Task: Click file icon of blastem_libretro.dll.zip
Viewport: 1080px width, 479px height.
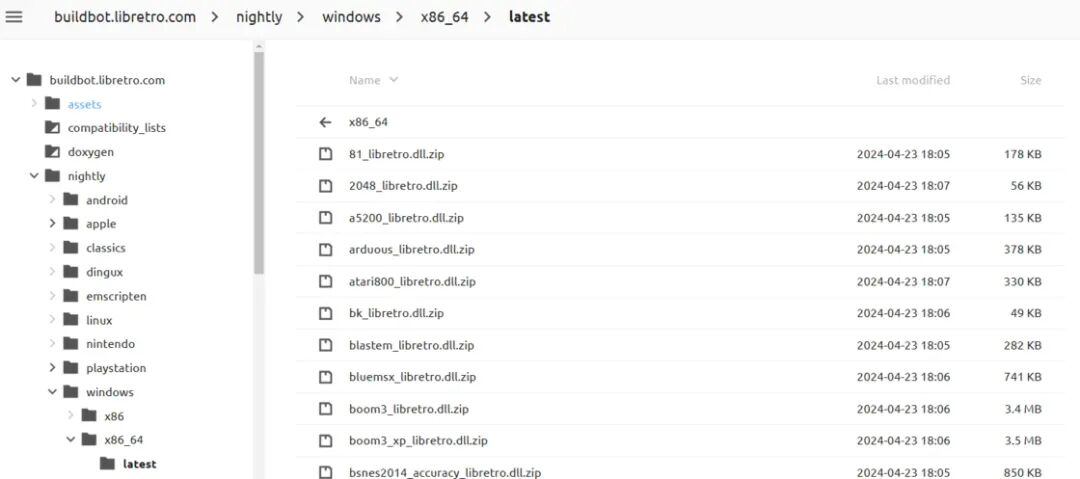Action: click(326, 345)
